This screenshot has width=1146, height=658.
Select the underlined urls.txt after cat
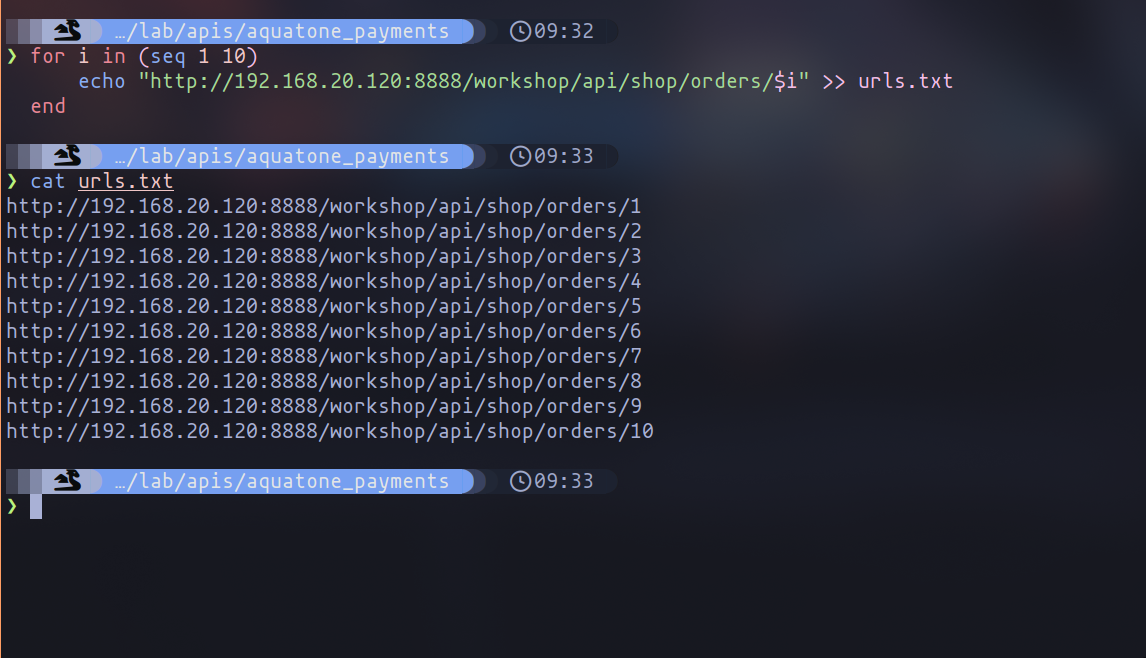[x=125, y=181]
